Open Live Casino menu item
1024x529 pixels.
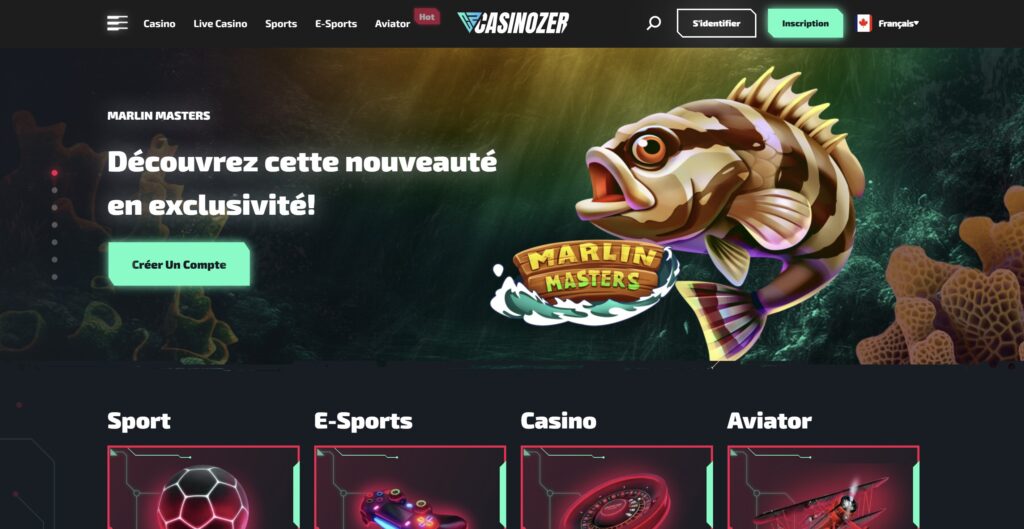pyautogui.click(x=220, y=24)
